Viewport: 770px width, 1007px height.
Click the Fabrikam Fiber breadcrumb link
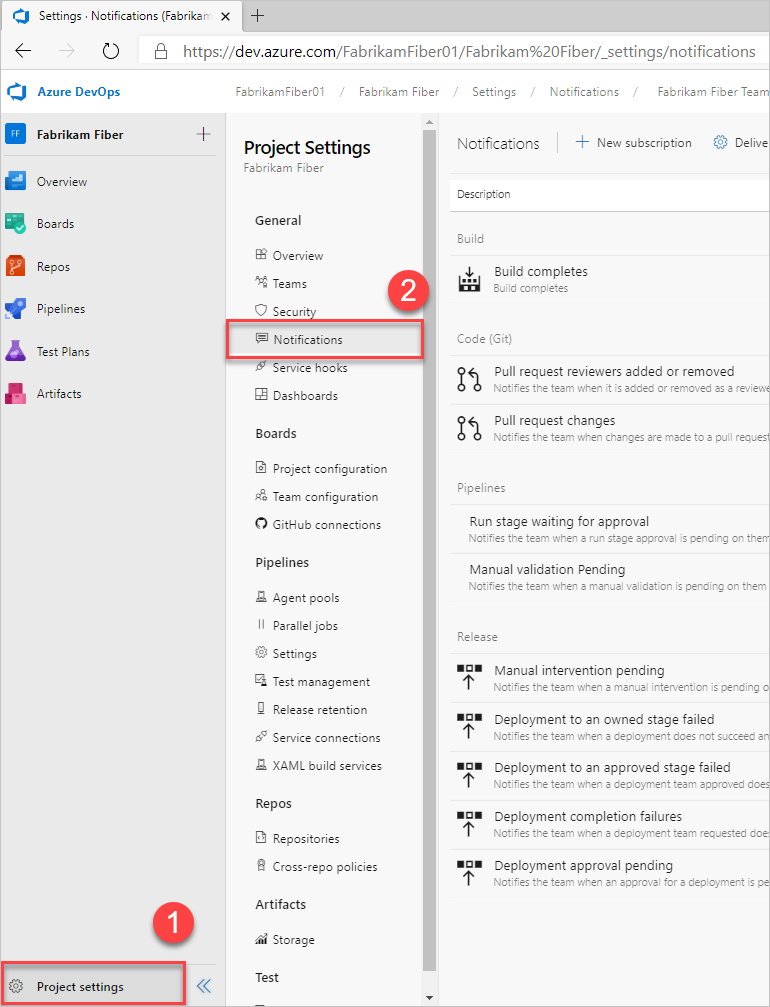point(399,92)
